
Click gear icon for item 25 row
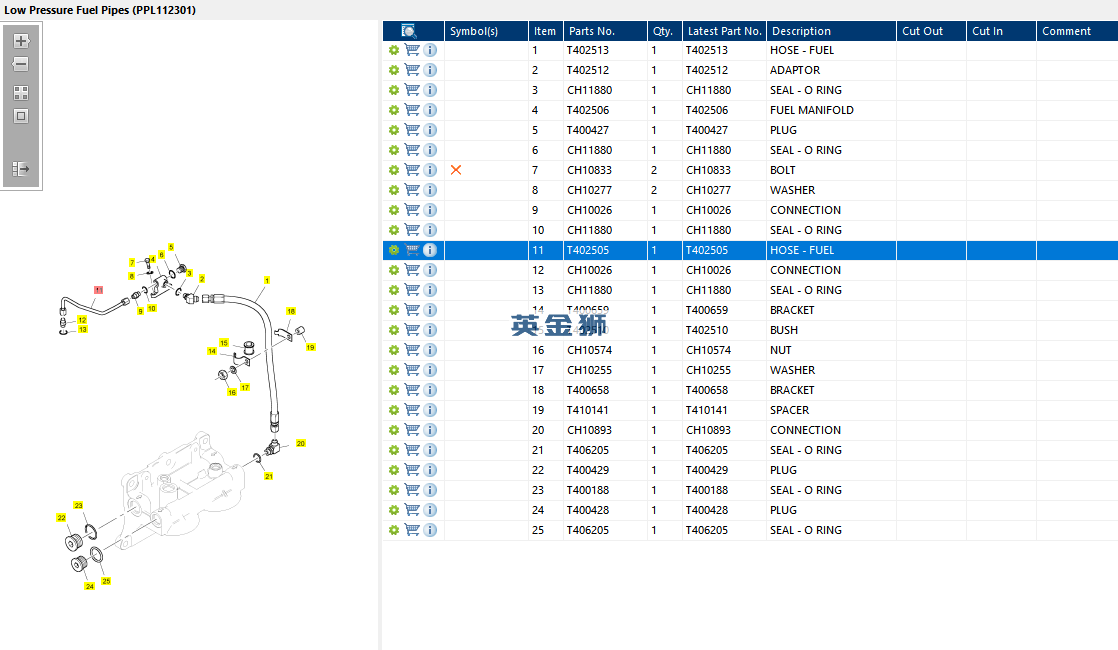click(x=394, y=530)
